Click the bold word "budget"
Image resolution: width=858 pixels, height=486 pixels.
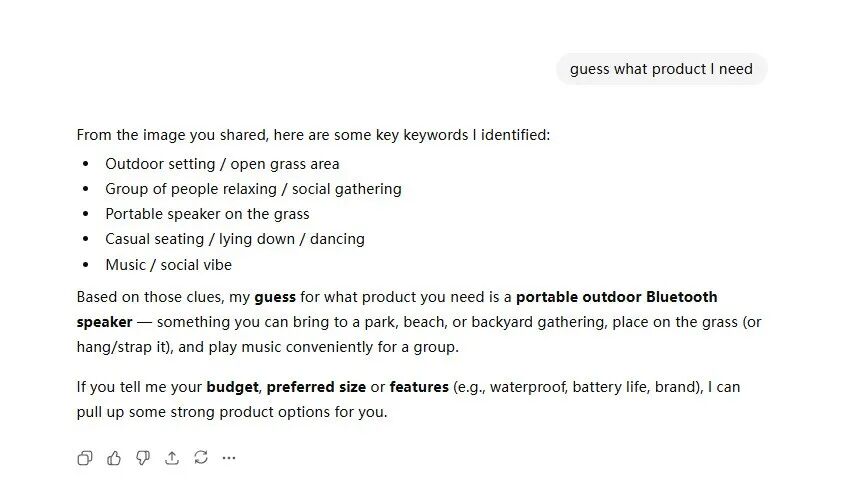232,387
